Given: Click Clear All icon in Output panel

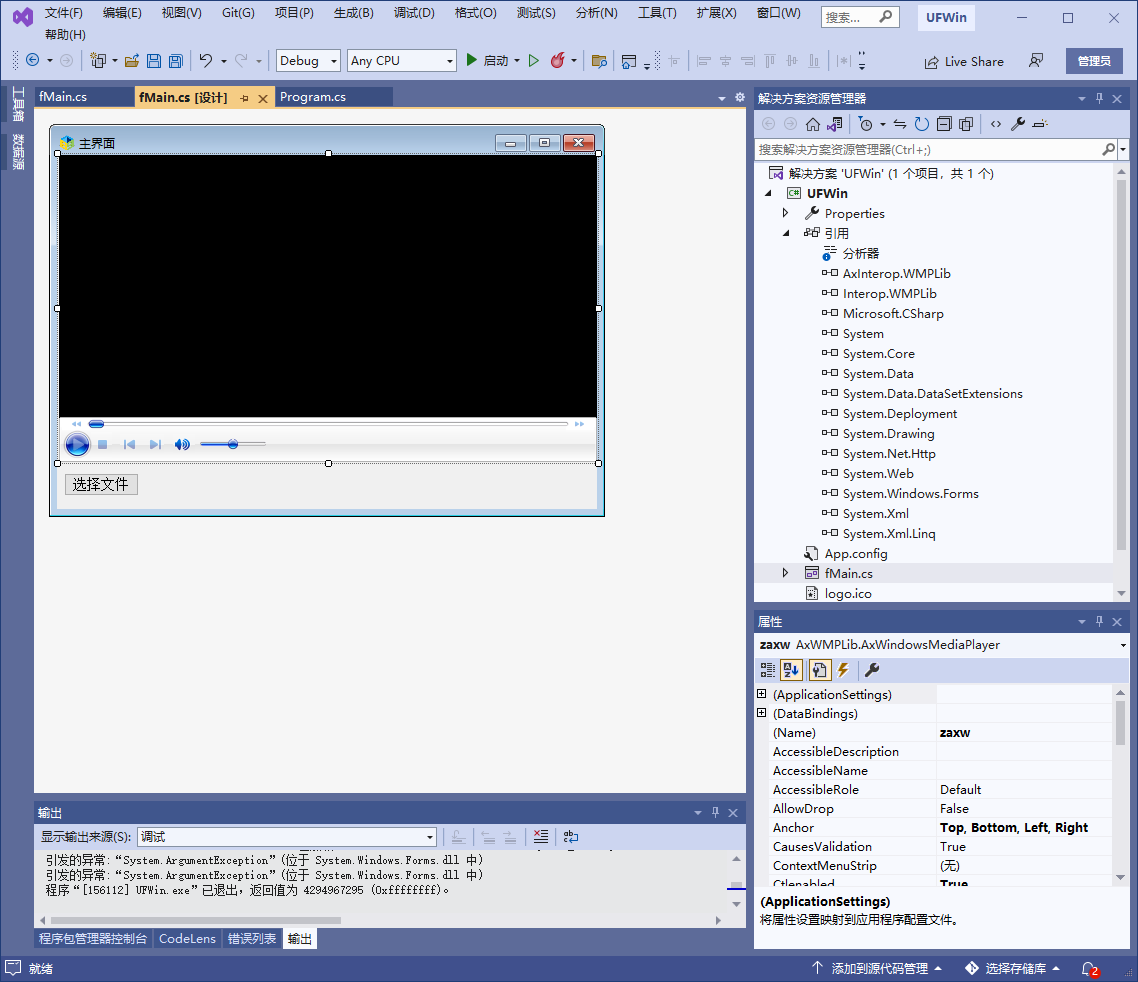Looking at the screenshot, I should click(541, 837).
